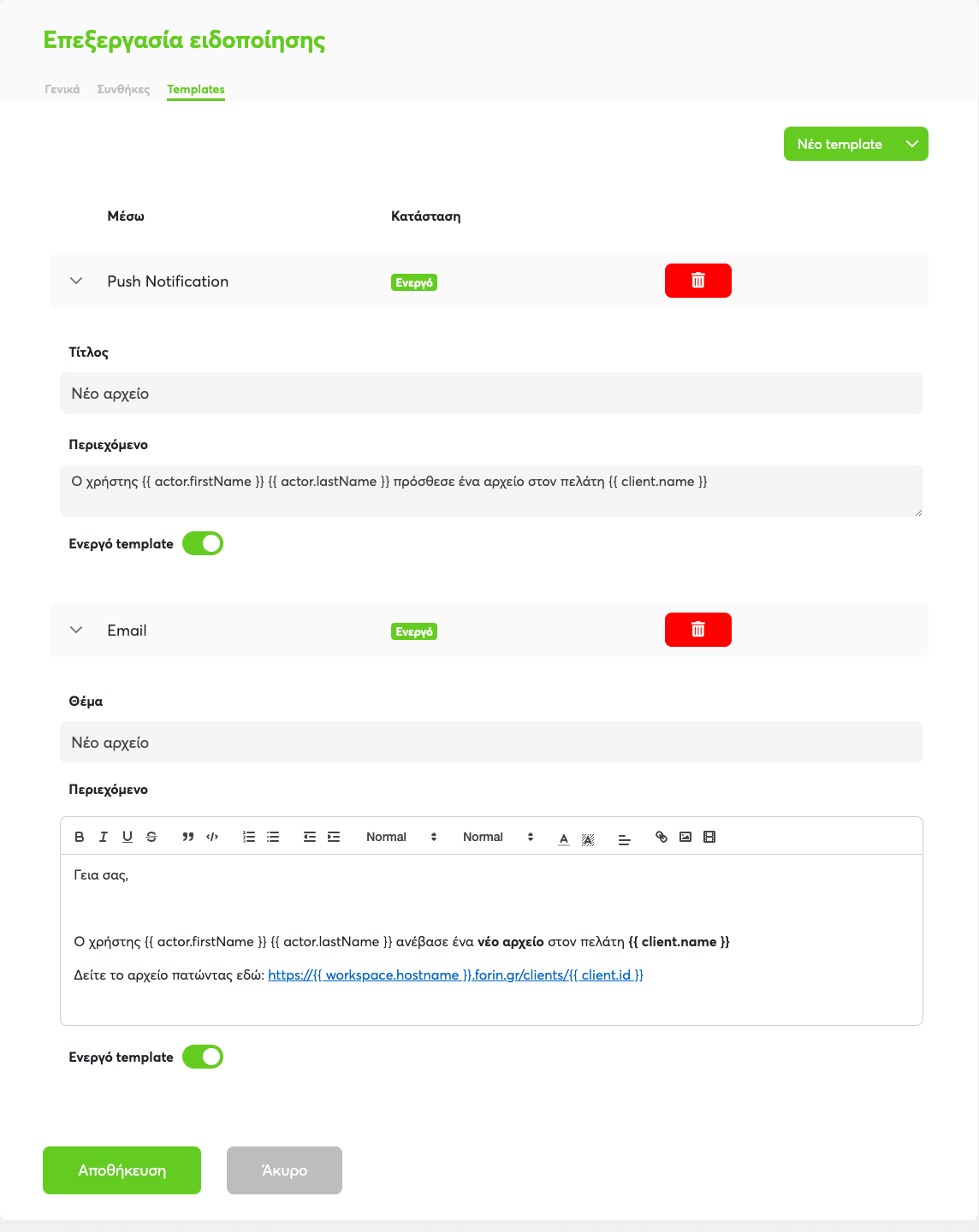The height and width of the screenshot is (1232, 979).
Task: Toggle italic text in the editor toolbar
Action: (104, 837)
